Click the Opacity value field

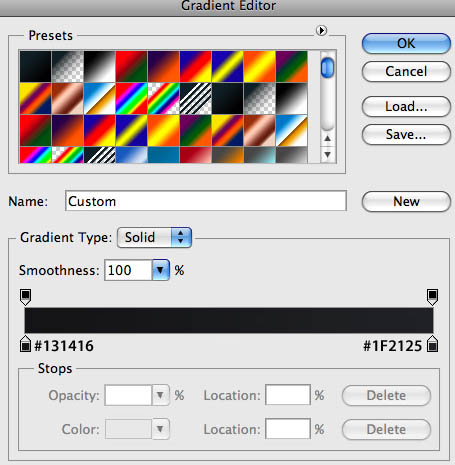point(128,395)
